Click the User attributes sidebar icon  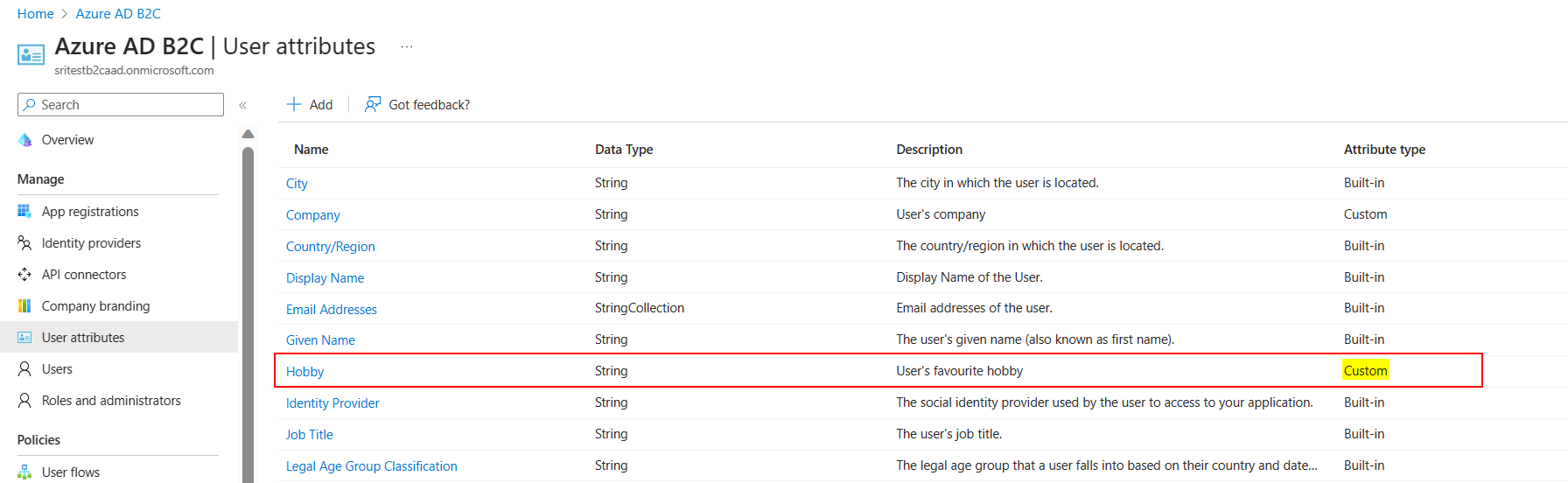click(x=24, y=338)
